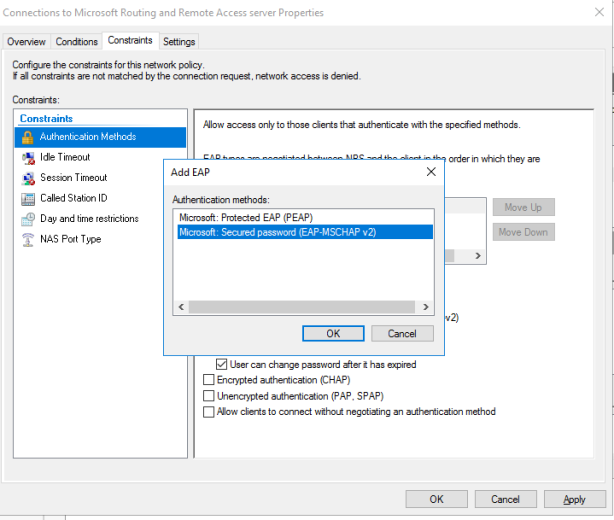Image resolution: width=614 pixels, height=520 pixels.
Task: Click the Day and time restrictions icon
Action: click(28, 219)
